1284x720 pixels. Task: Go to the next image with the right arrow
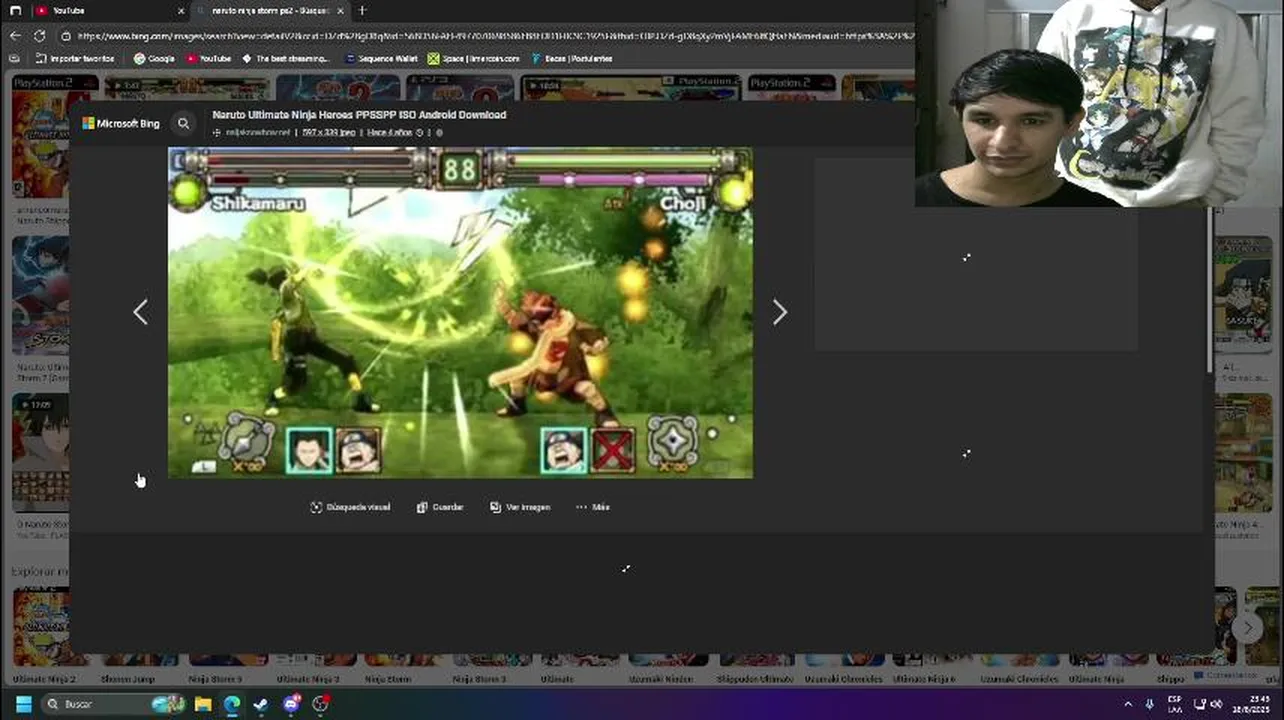779,312
